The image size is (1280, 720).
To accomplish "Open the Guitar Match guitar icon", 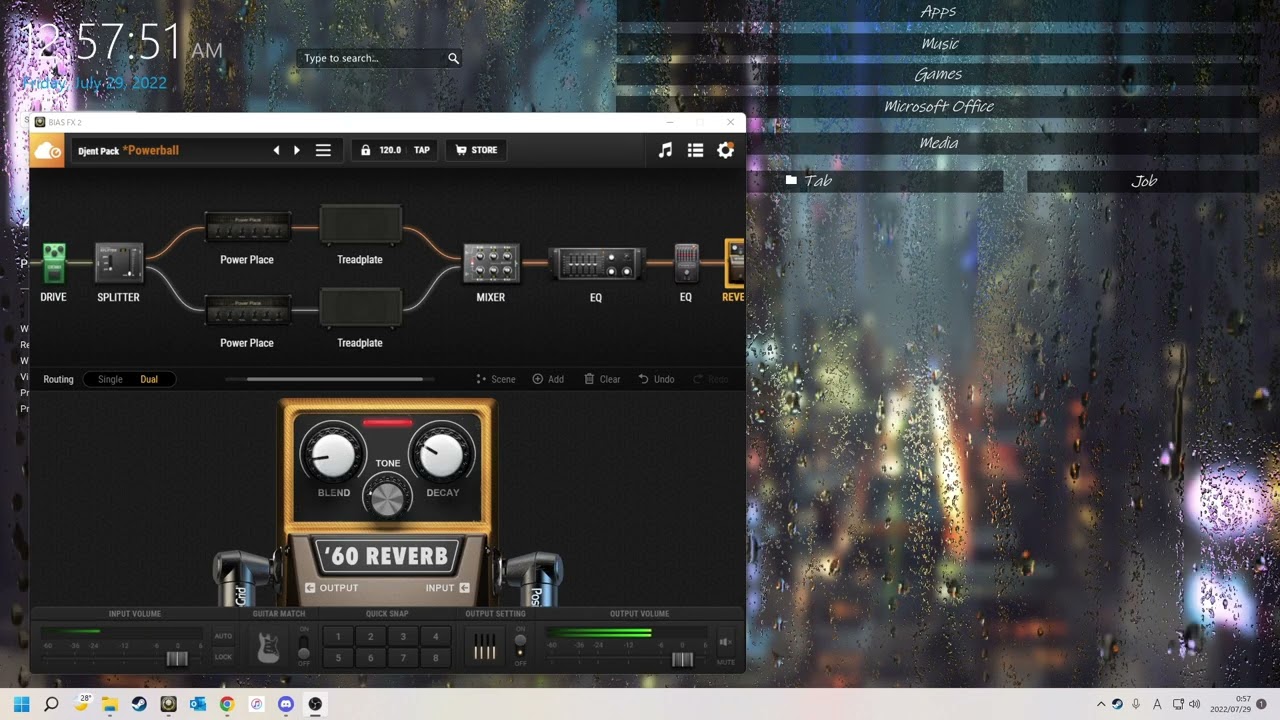I will pyautogui.click(x=268, y=647).
